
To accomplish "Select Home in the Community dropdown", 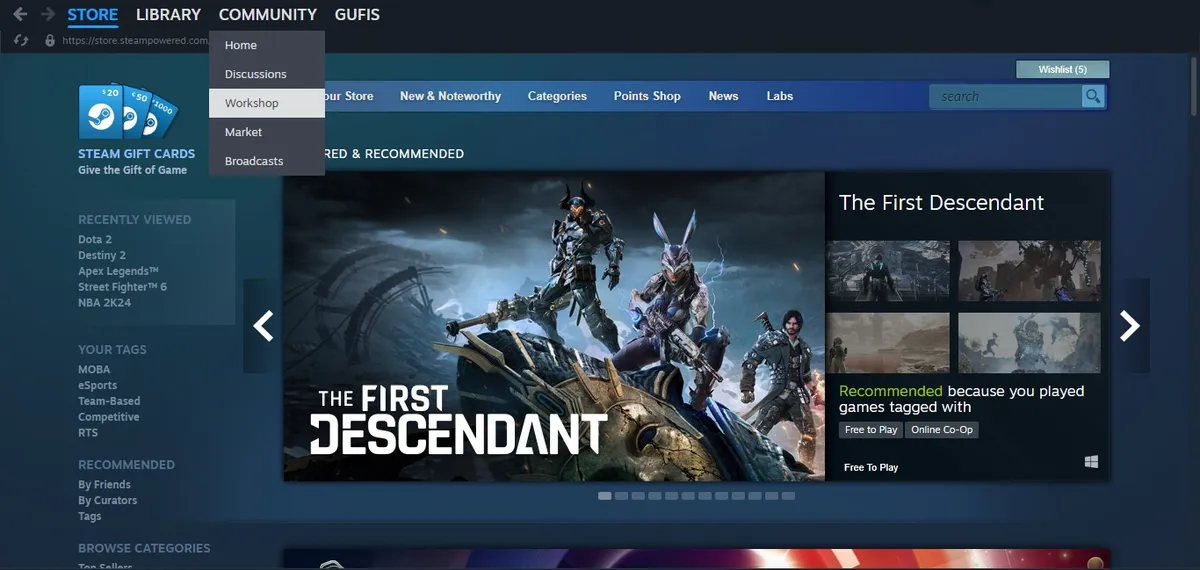I will click(x=267, y=45).
